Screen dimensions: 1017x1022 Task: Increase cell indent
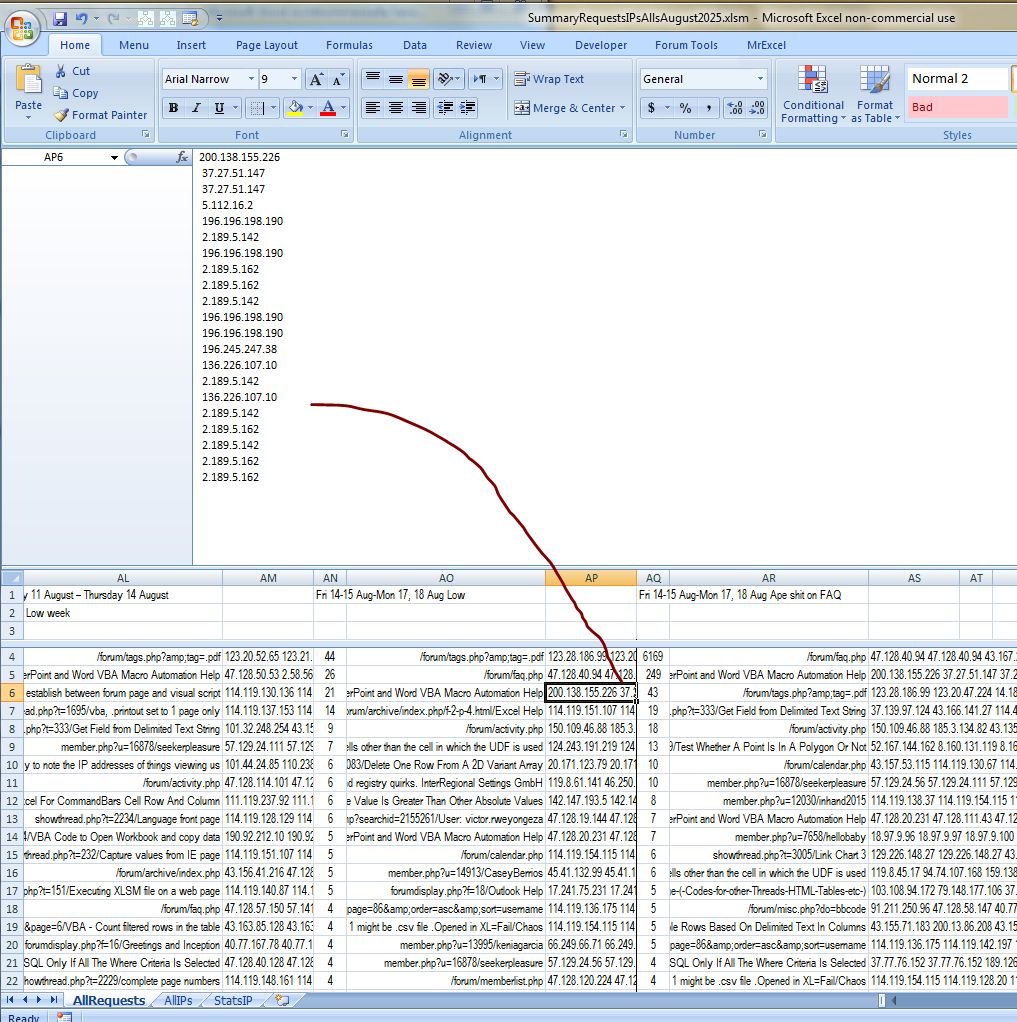point(467,108)
